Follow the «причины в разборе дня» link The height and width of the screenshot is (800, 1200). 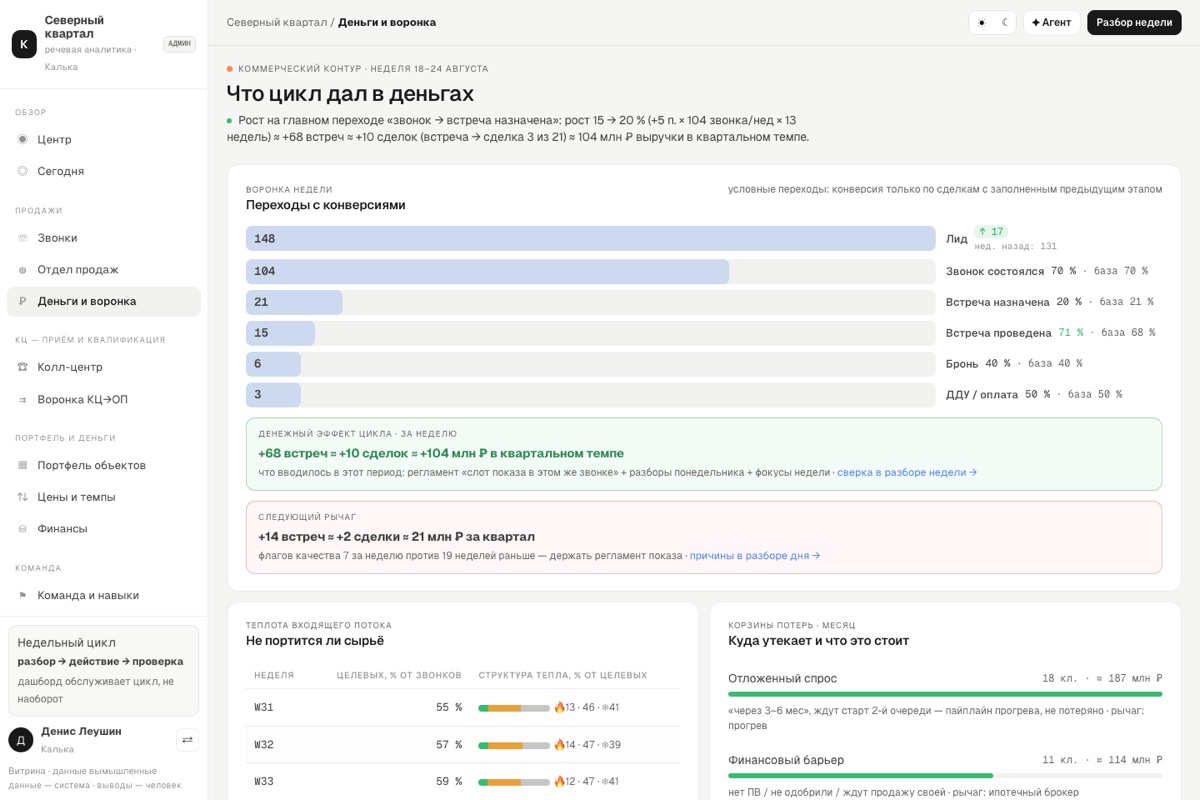coord(755,555)
